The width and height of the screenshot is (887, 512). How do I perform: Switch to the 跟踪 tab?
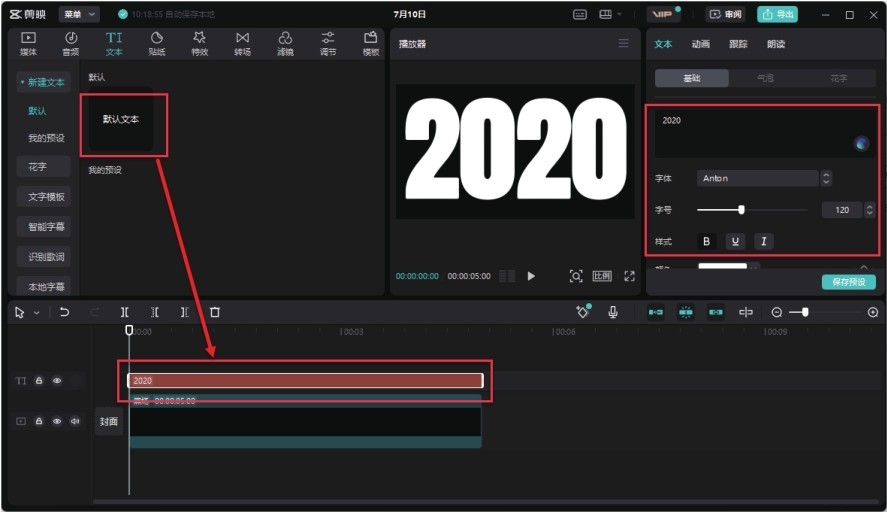click(738, 44)
